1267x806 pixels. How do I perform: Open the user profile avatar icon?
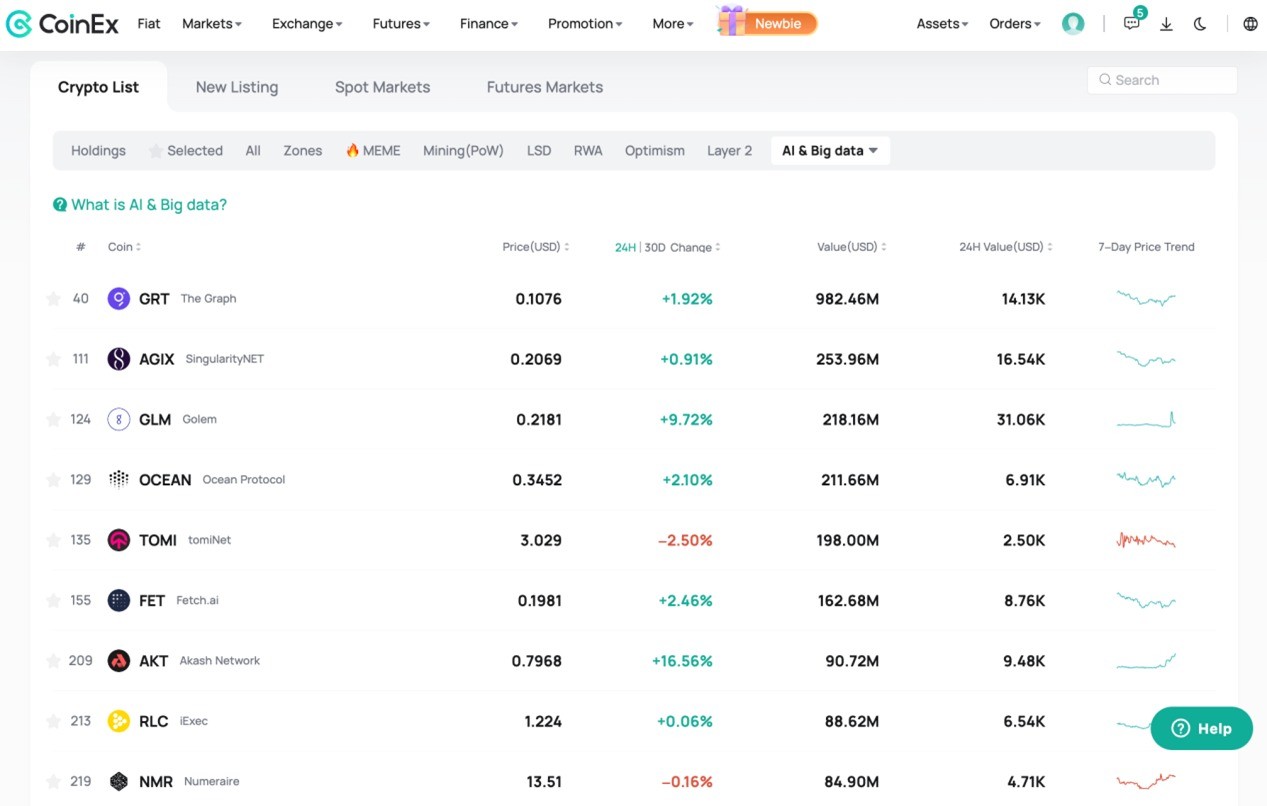click(1073, 24)
